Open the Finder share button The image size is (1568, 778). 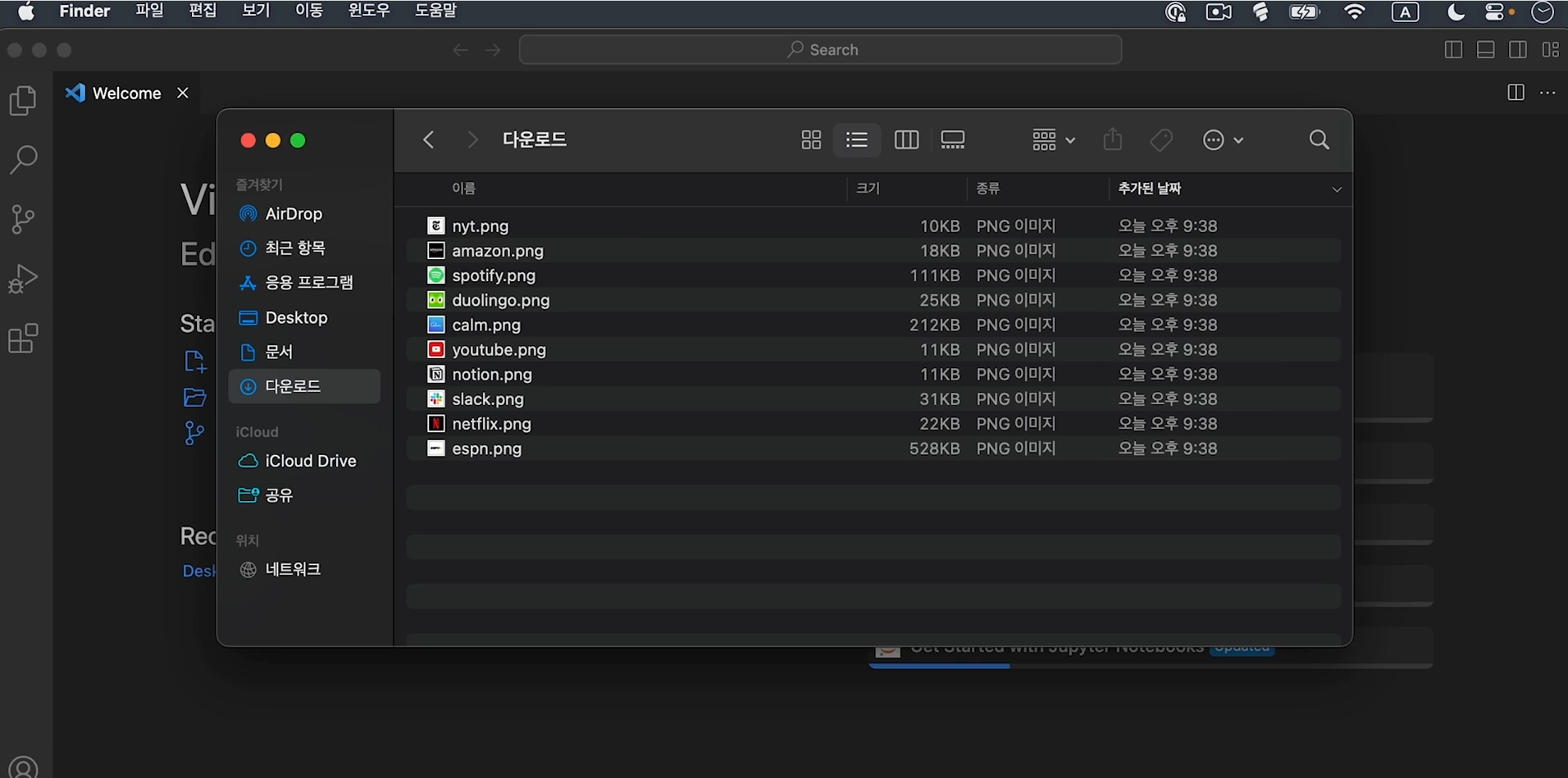tap(1113, 139)
